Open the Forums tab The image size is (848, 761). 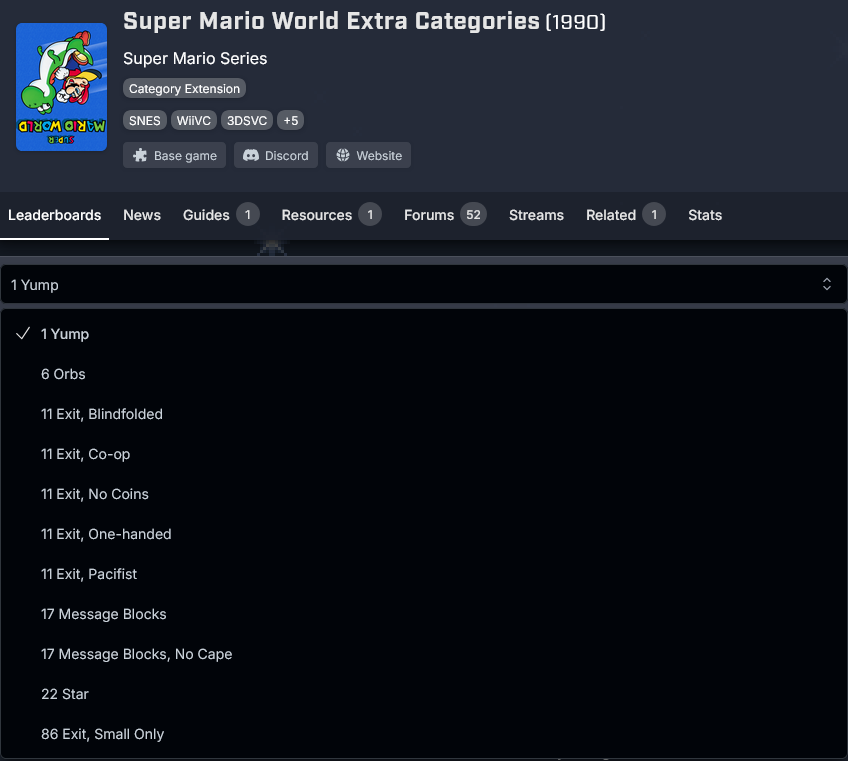445,215
